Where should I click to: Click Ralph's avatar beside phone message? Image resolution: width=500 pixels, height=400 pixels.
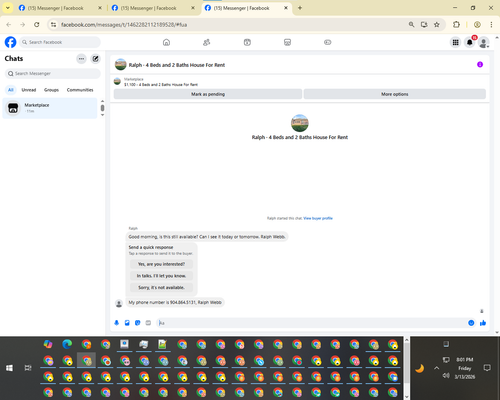pyautogui.click(x=119, y=303)
